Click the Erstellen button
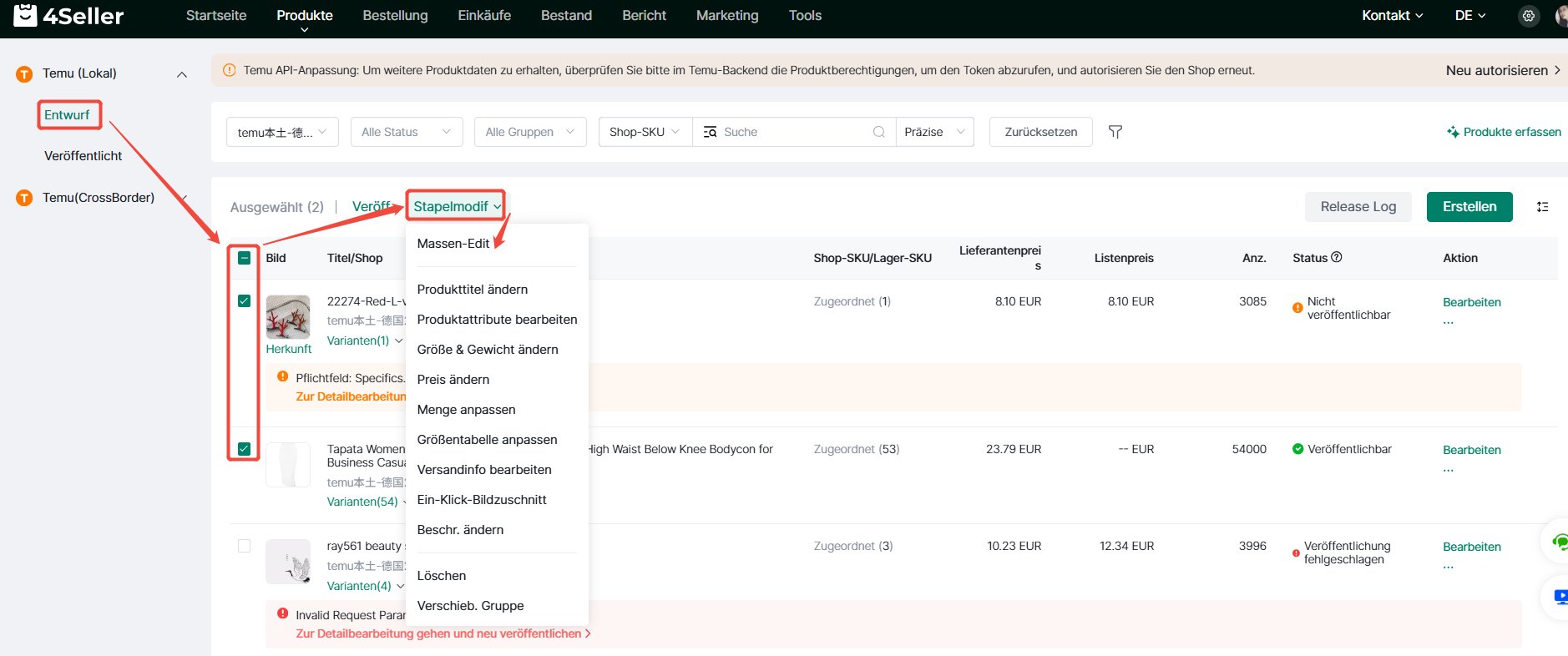Image resolution: width=1568 pixels, height=656 pixels. (x=1469, y=207)
